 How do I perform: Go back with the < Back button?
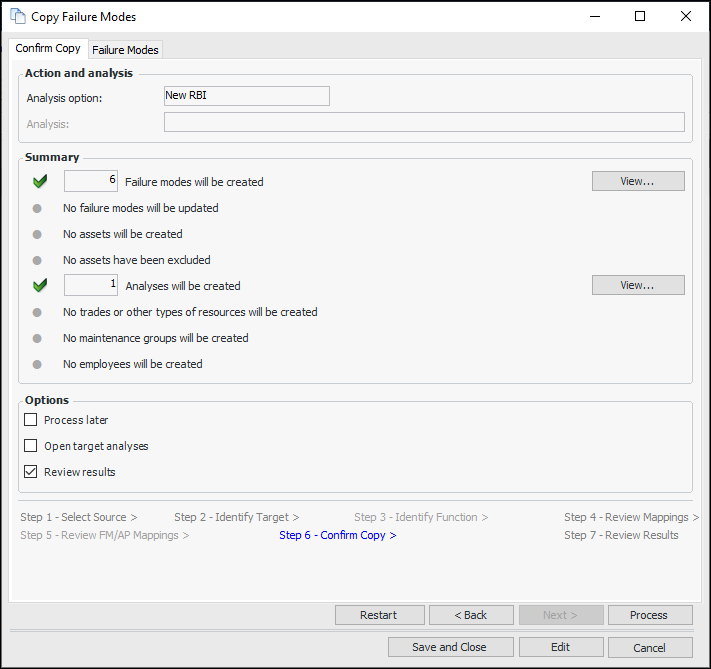tap(471, 615)
